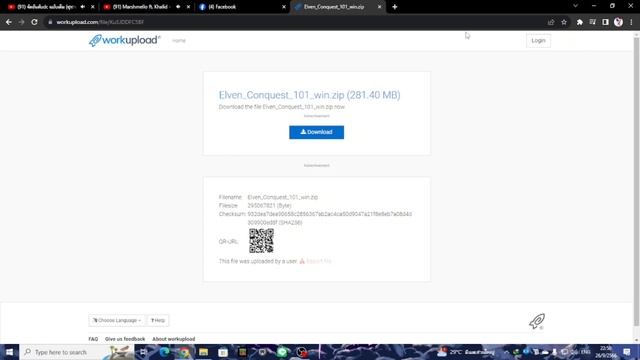The image size is (640, 360).
Task: Open the FAQ footer link
Action: (93, 339)
